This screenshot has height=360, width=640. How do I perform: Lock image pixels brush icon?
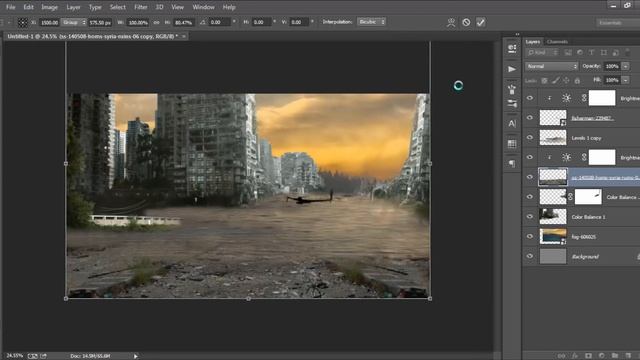[555, 80]
